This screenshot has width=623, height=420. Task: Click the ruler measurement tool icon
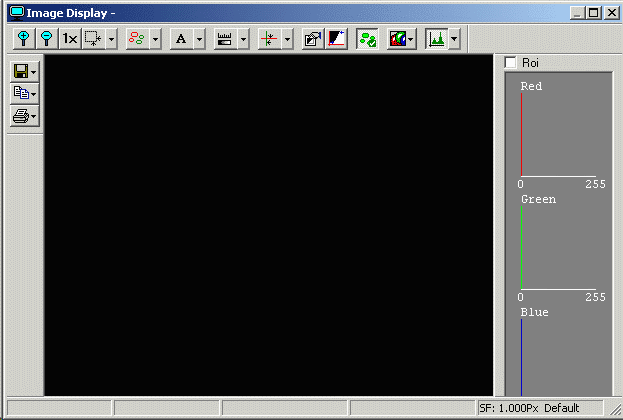224,39
